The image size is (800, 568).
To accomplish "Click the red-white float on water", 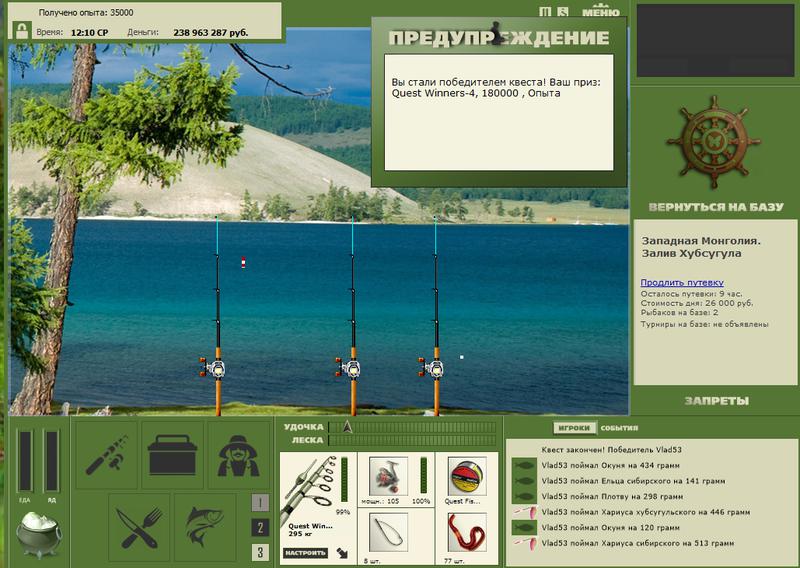I will click(x=243, y=262).
